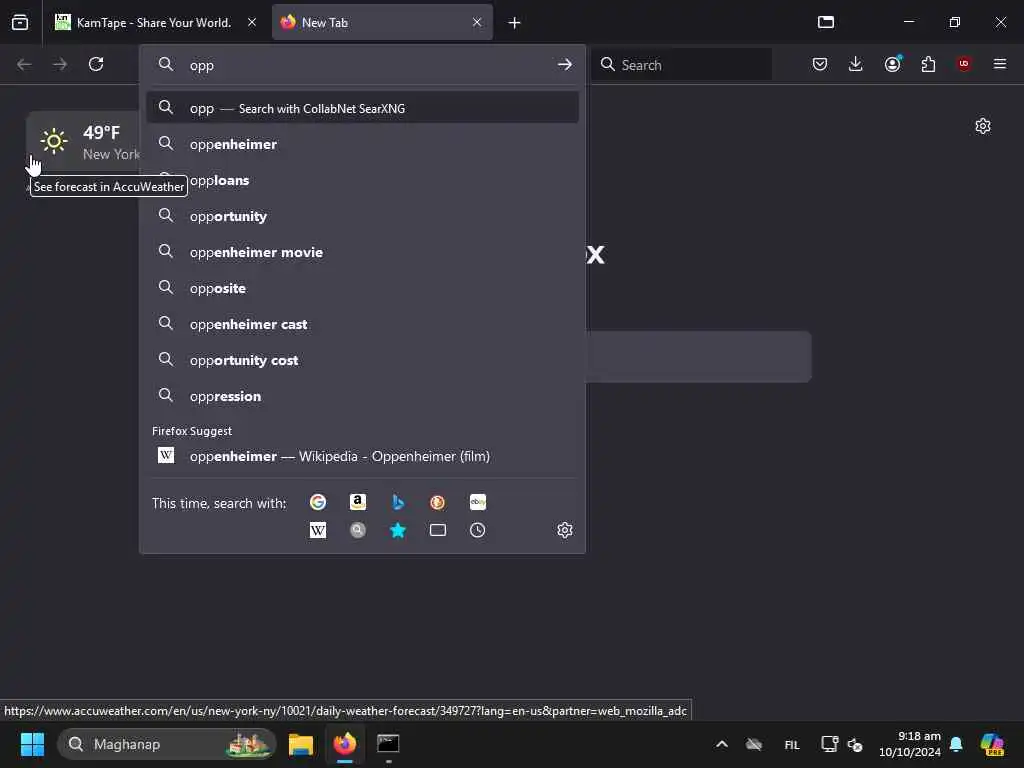Open search settings gear in dropdown
1024x768 pixels.
(565, 530)
